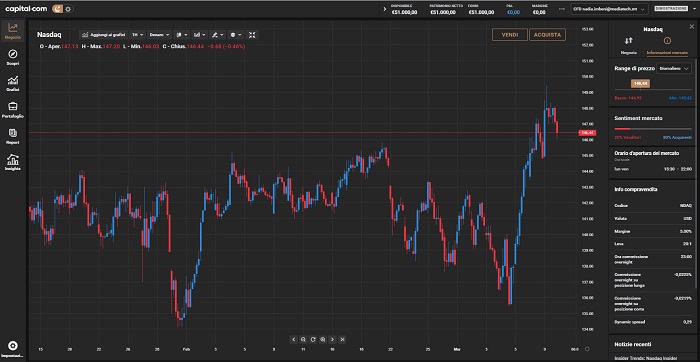Open the Giornaliero price range dropdown
Viewport: 700px width, 362px height.
coord(674,68)
